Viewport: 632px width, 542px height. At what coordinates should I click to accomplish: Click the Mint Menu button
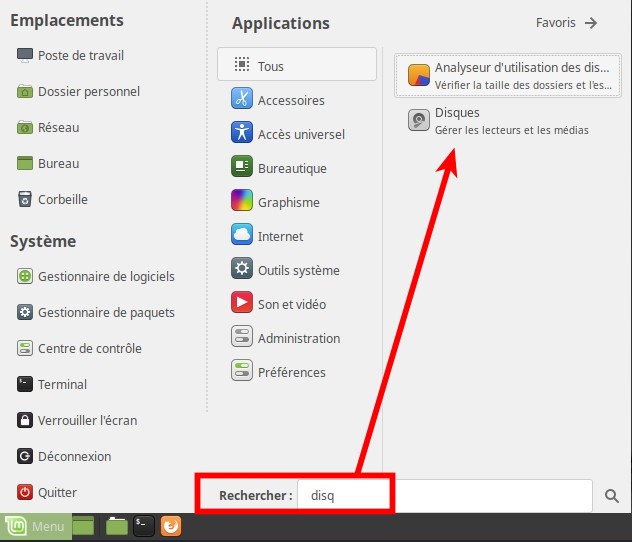pos(35,526)
